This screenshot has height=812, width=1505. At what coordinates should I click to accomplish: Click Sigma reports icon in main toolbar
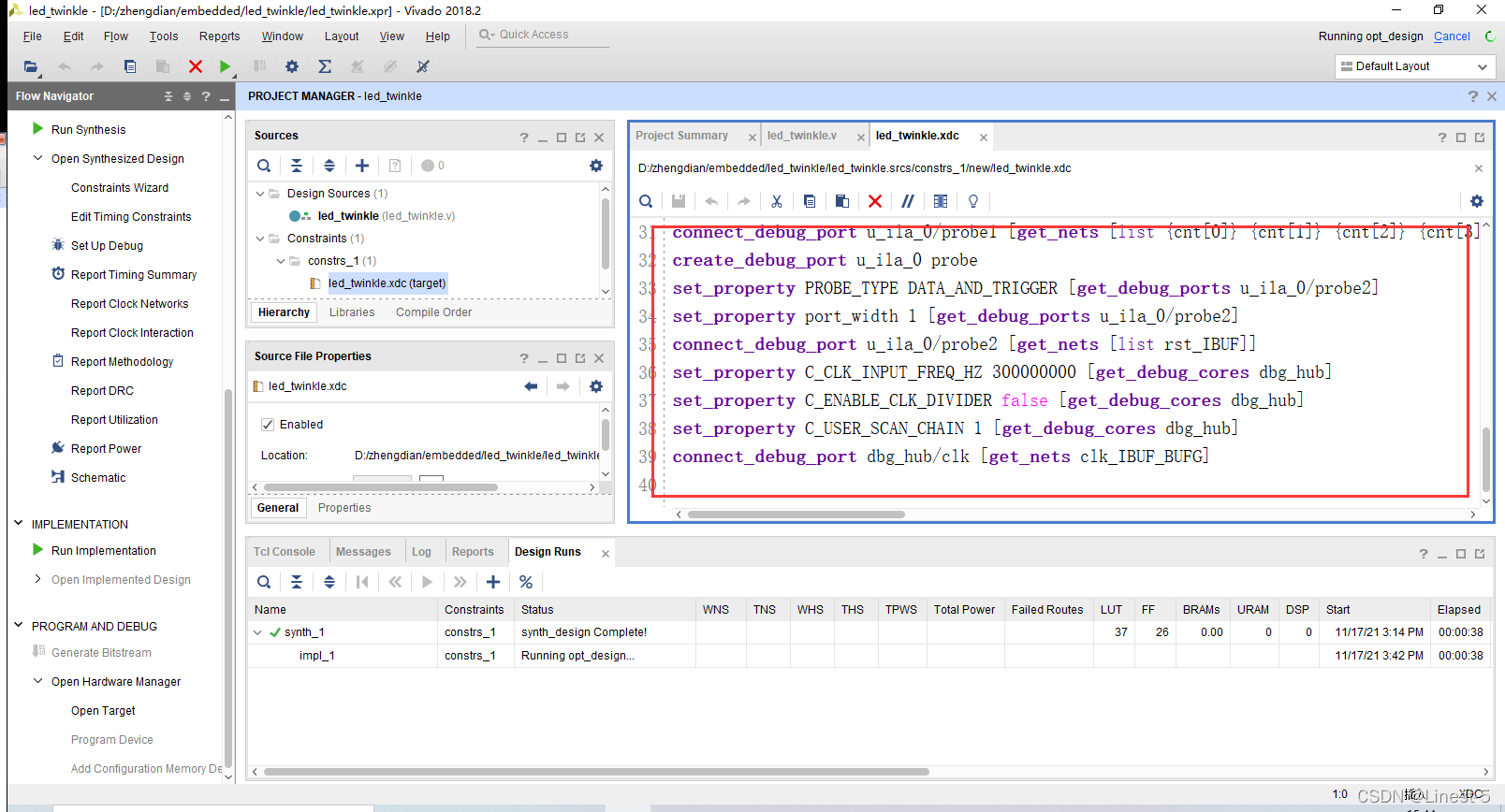point(325,66)
